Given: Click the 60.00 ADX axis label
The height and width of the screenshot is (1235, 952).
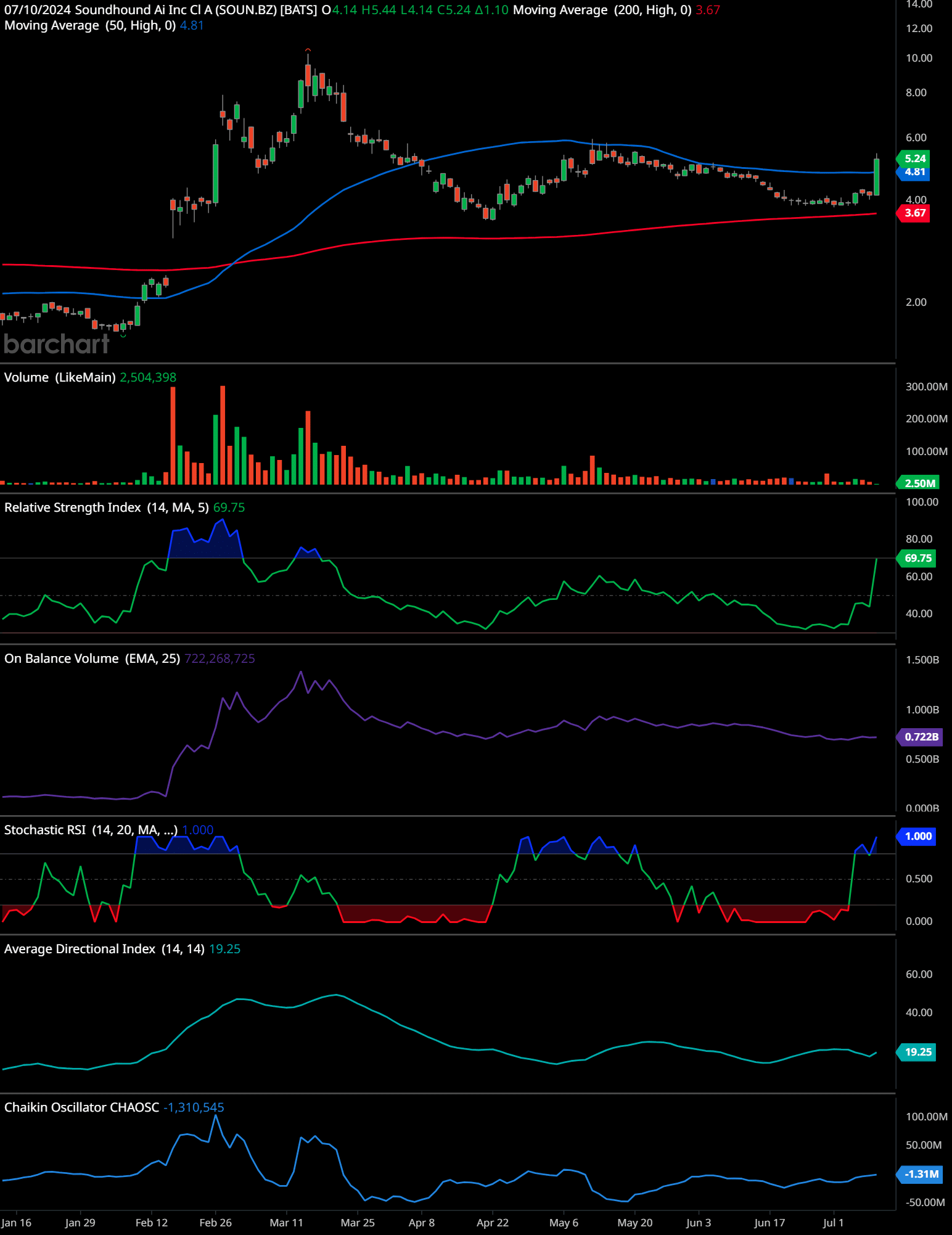Looking at the screenshot, I should click(919, 974).
